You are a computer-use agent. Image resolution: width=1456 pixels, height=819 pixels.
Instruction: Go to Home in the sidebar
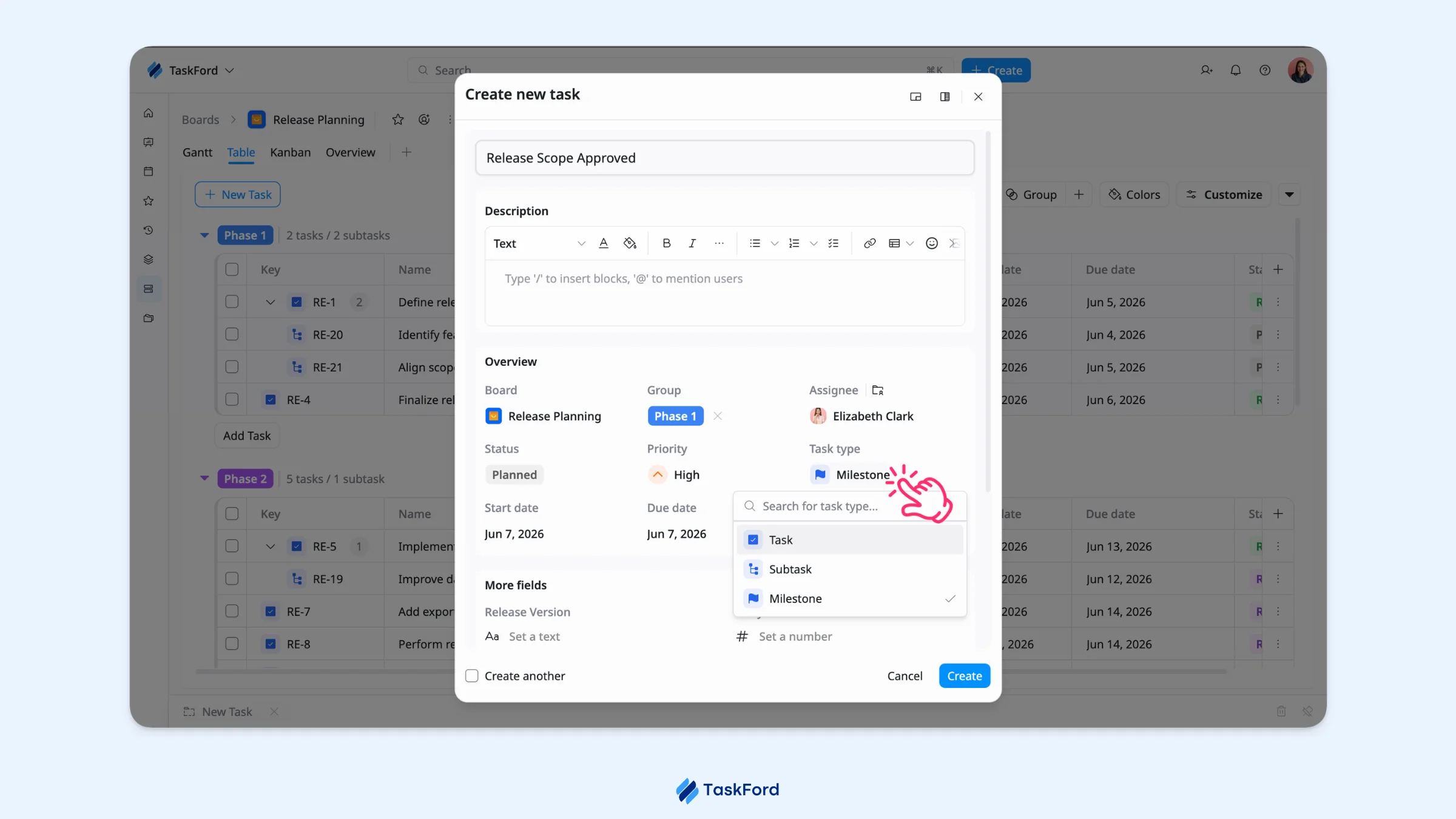(149, 113)
